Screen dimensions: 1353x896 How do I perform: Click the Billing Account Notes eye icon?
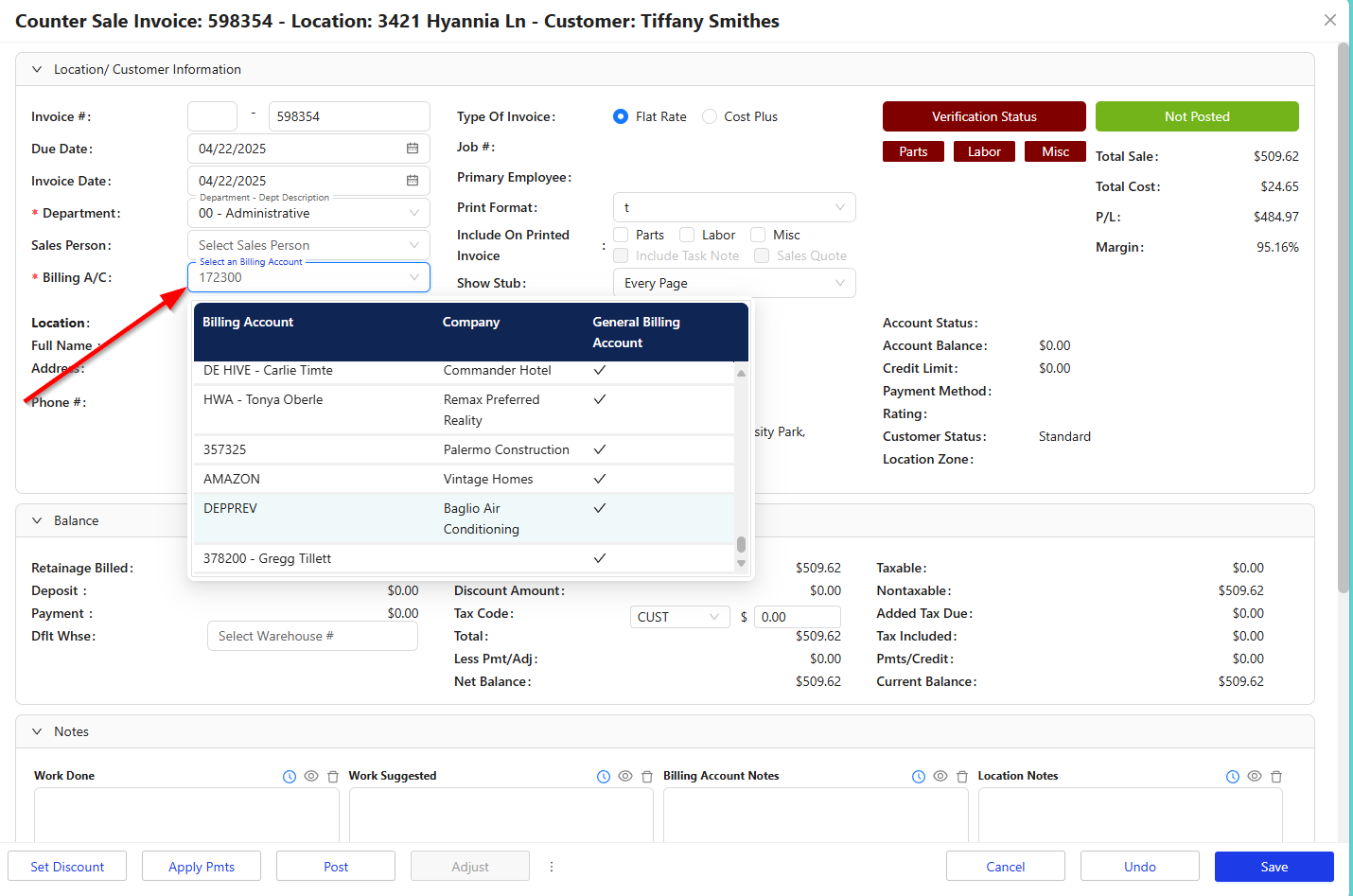[940, 776]
